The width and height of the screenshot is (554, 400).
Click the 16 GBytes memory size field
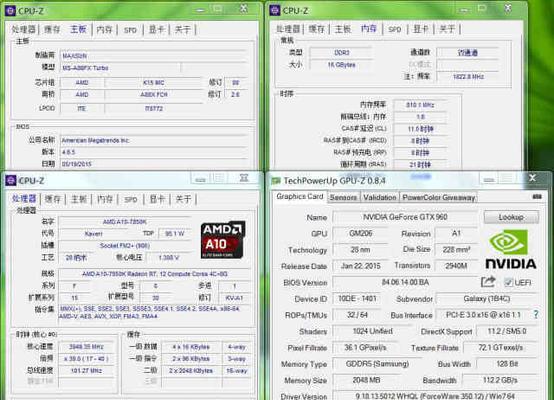coord(341,65)
